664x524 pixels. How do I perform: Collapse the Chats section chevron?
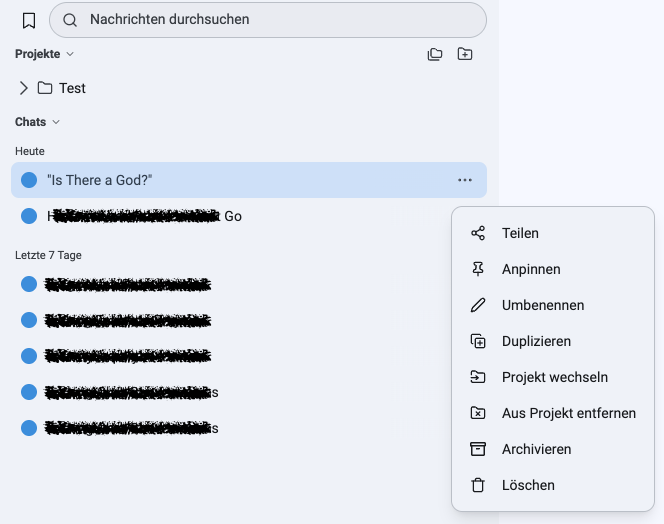coord(56,122)
